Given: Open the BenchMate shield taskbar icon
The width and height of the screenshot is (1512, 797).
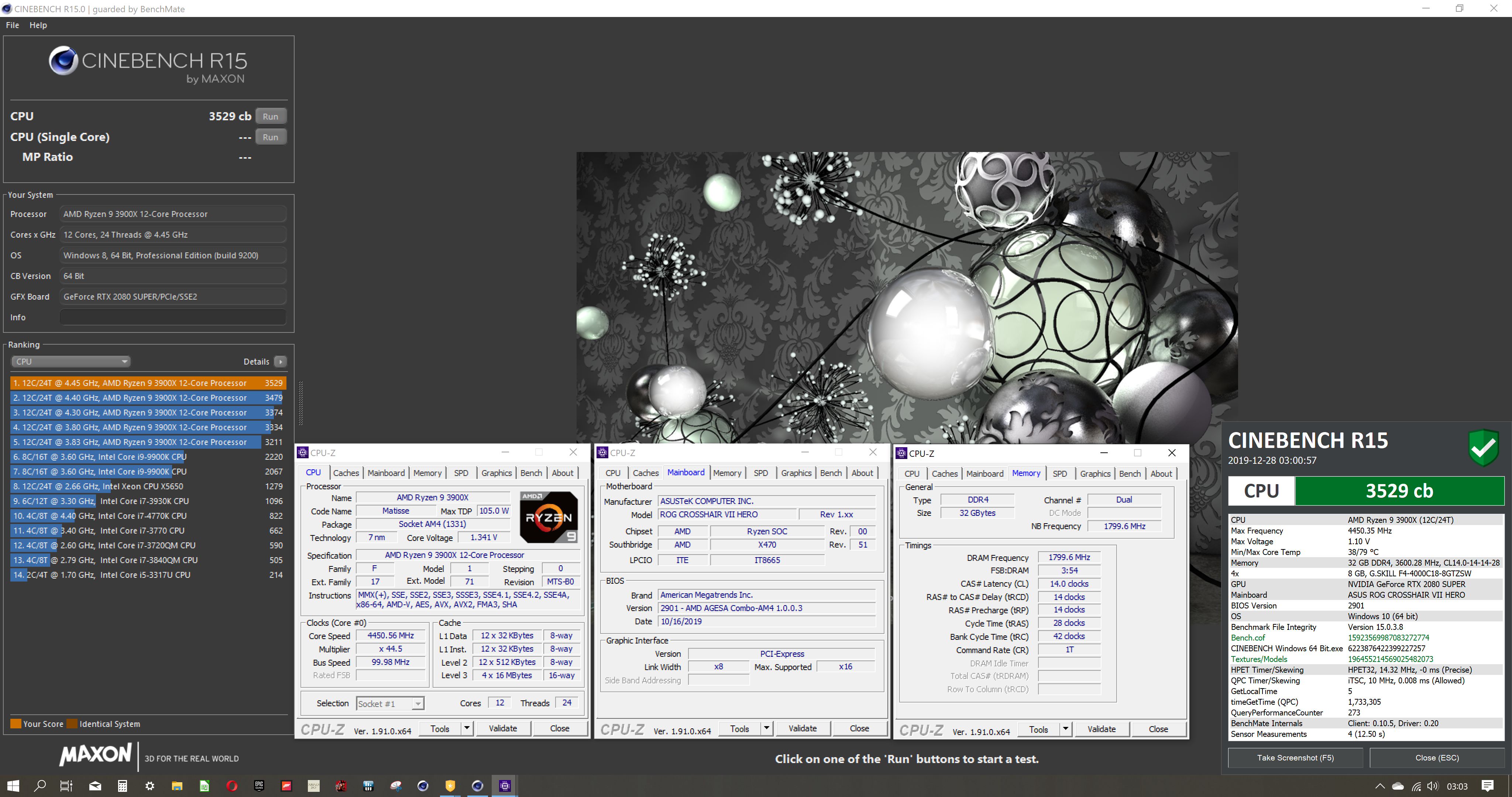Looking at the screenshot, I should click(450, 786).
